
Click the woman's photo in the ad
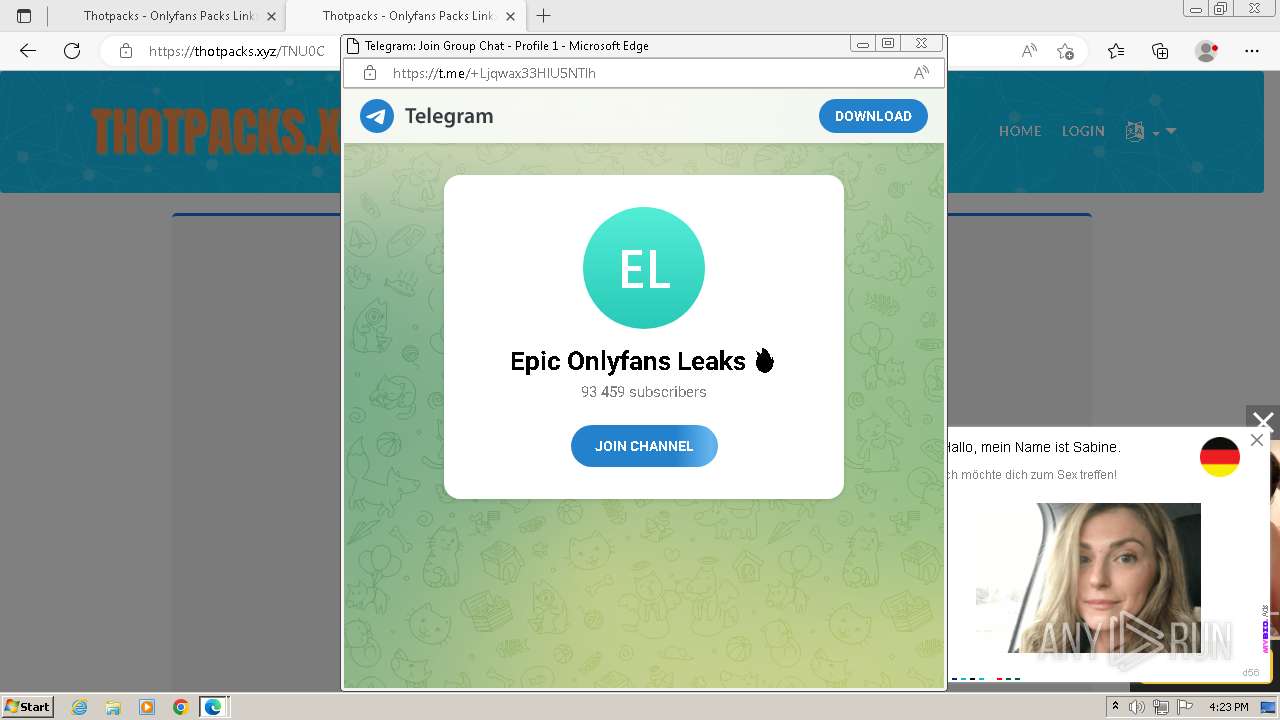(1089, 577)
